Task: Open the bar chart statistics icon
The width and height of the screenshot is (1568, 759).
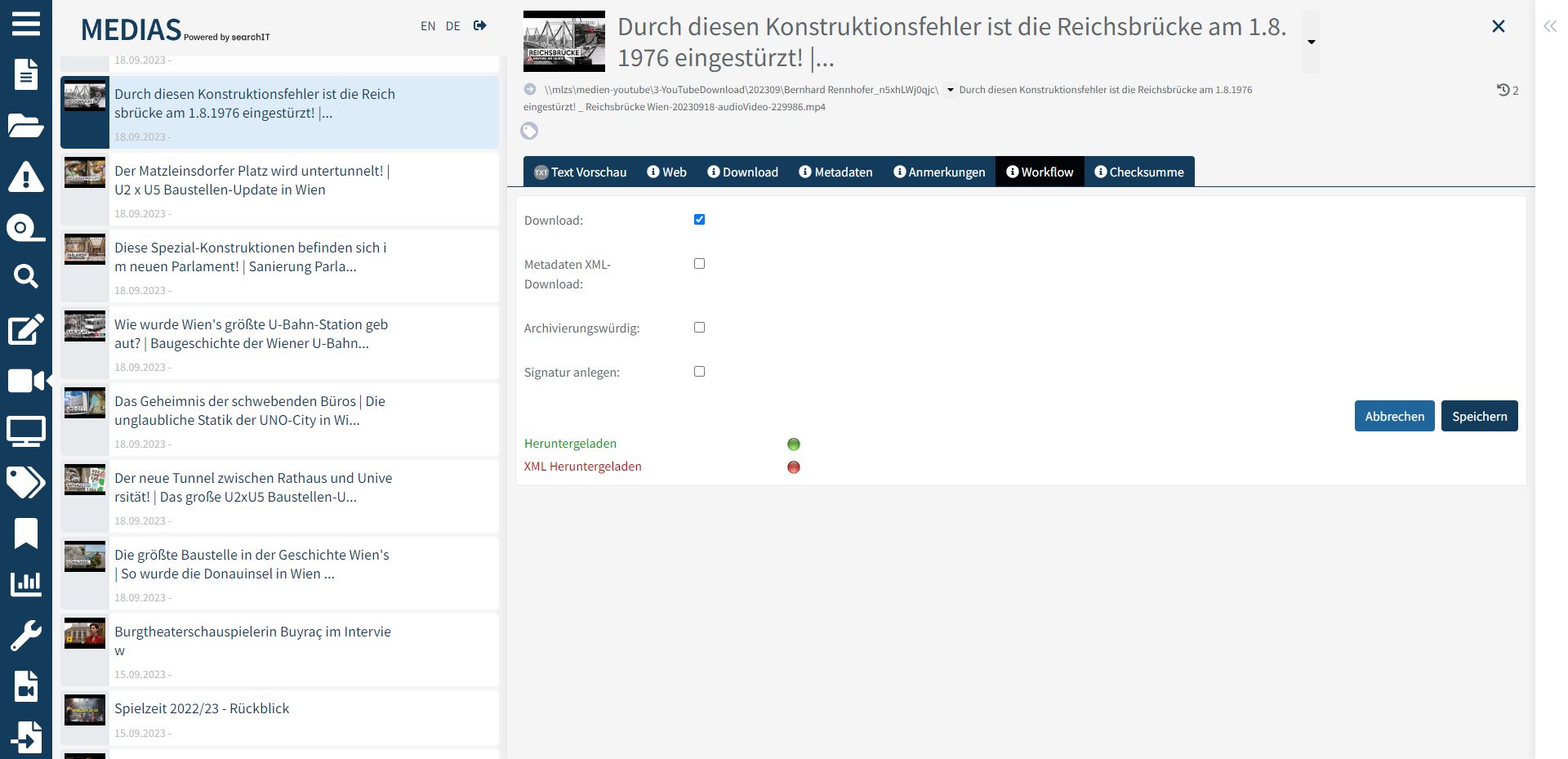Action: point(25,583)
